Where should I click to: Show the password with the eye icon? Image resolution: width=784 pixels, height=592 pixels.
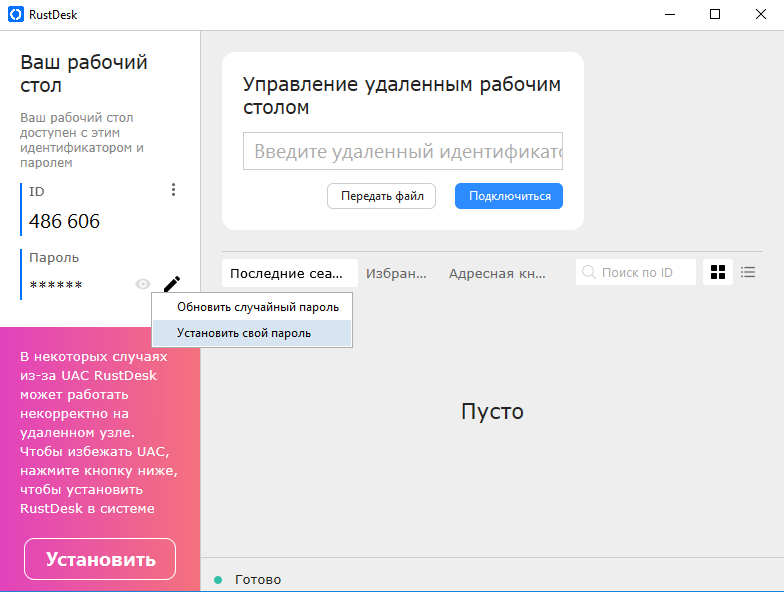(x=142, y=284)
